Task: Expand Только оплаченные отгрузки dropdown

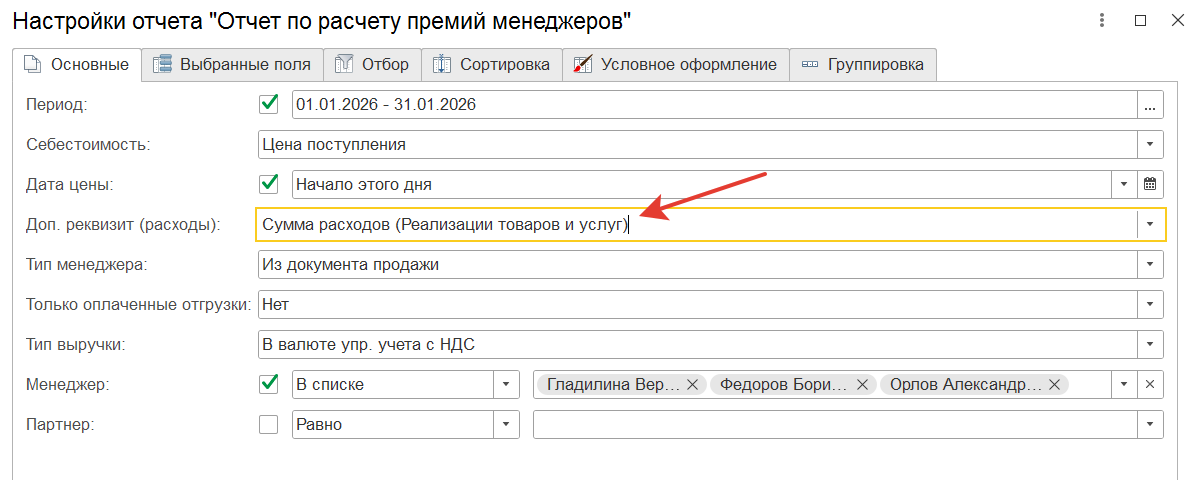Action: (x=1150, y=304)
